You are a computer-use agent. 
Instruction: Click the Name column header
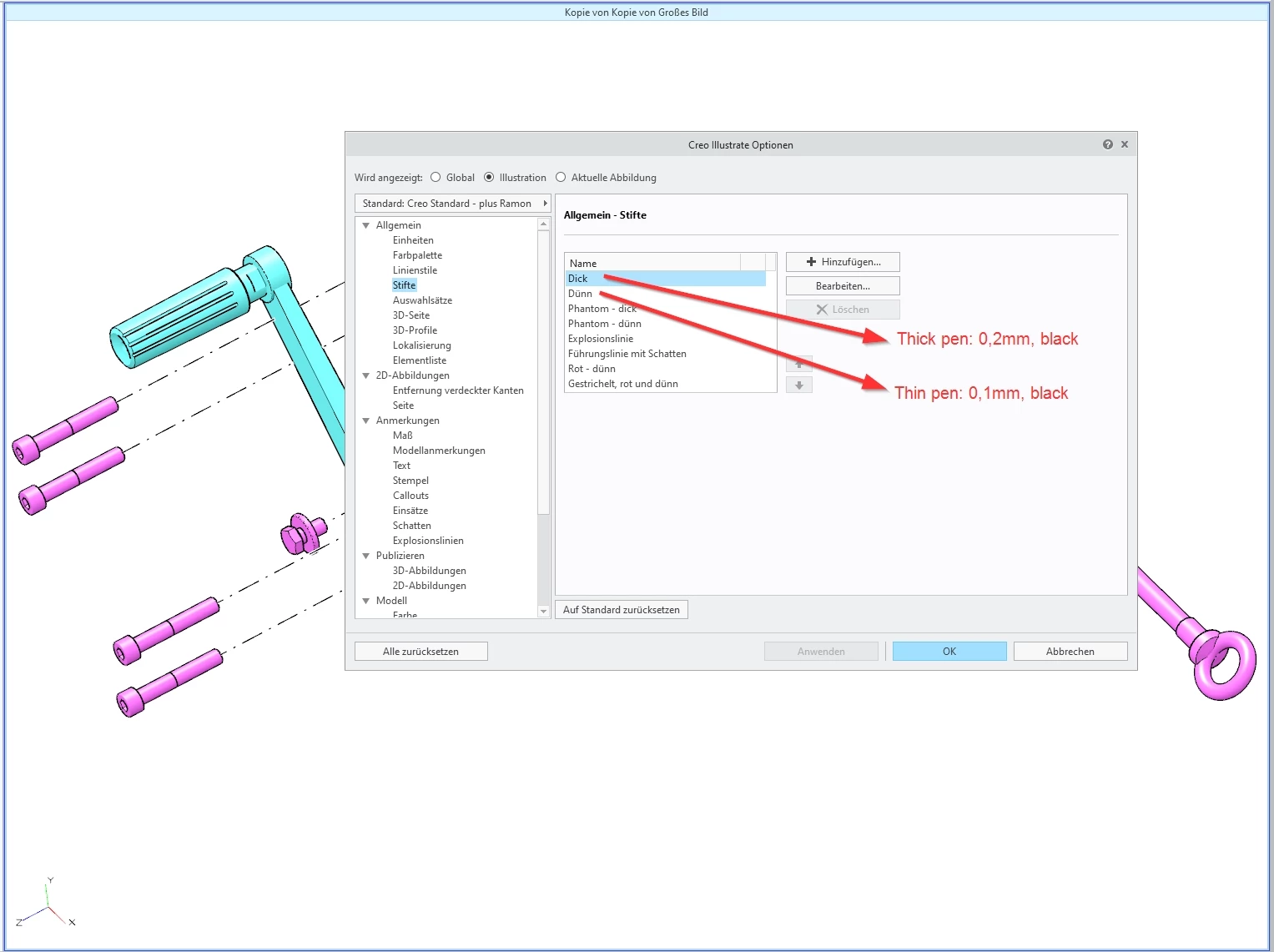[x=652, y=263]
